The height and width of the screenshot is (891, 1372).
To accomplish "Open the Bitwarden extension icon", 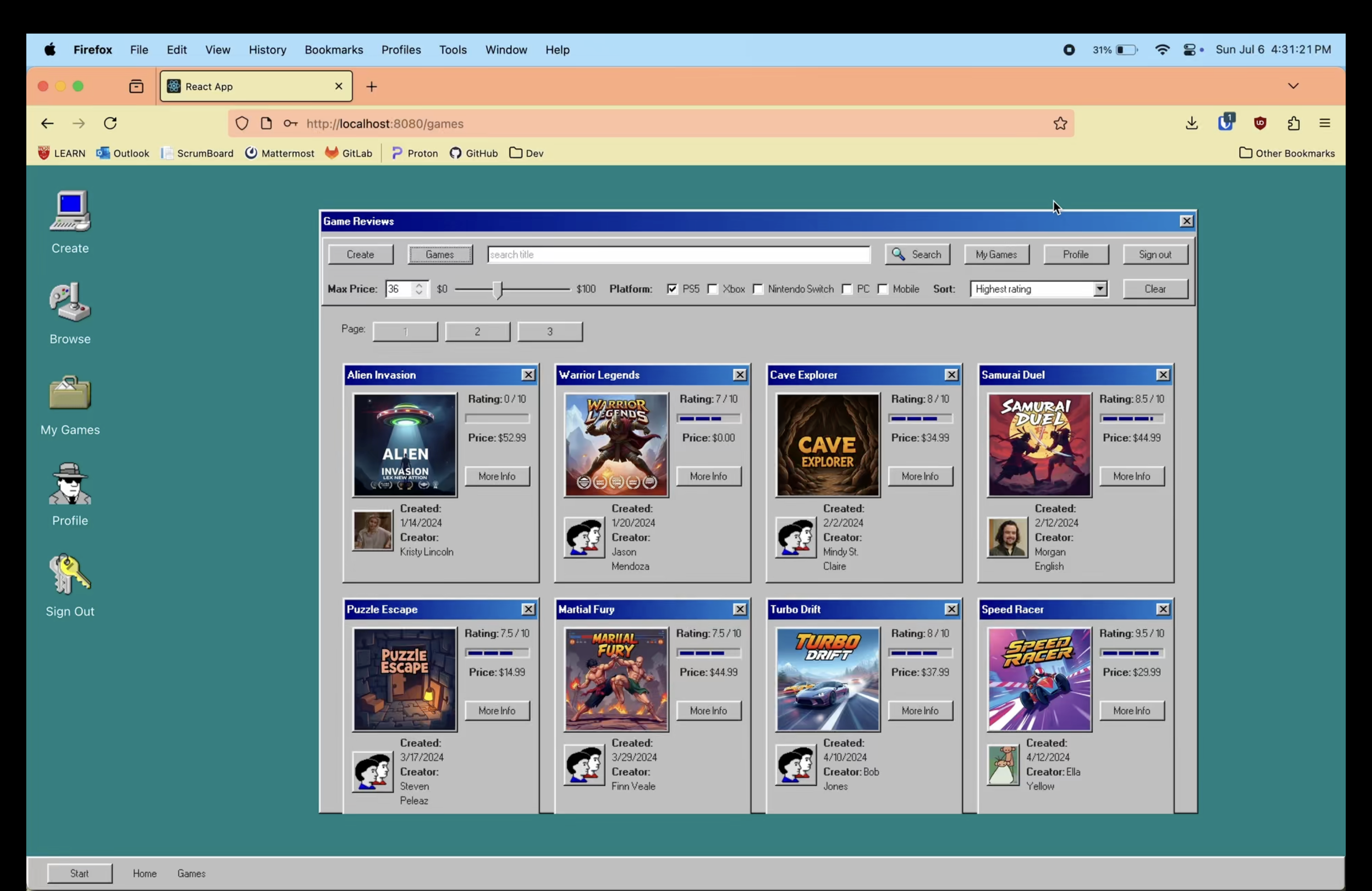I will [x=1225, y=122].
